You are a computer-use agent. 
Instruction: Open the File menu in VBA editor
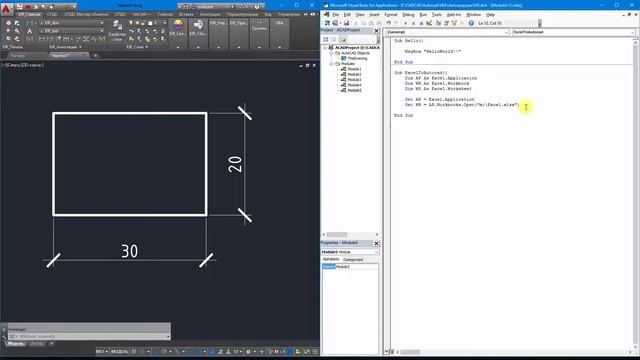click(x=336, y=15)
